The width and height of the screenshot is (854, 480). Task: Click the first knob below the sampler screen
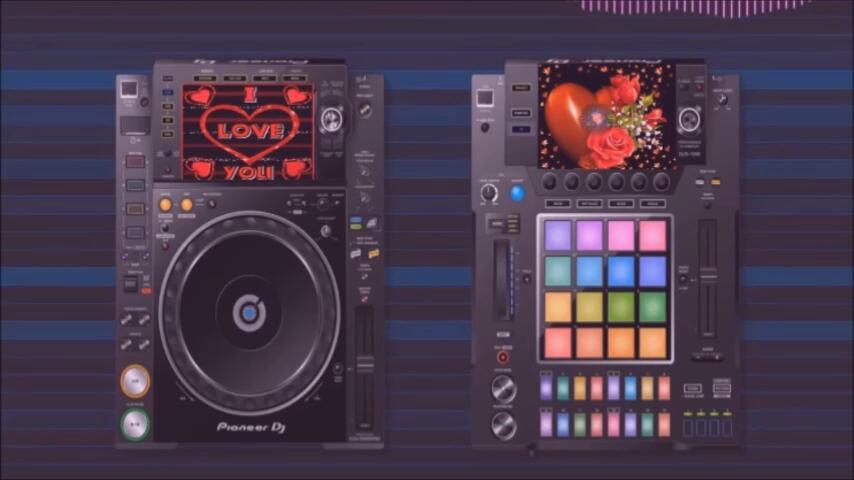[549, 182]
